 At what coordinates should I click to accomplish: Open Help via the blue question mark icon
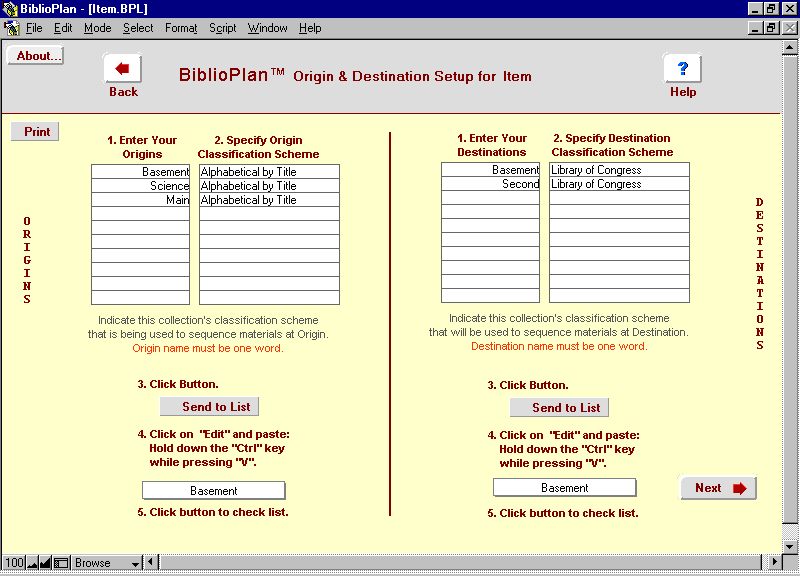[x=683, y=68]
